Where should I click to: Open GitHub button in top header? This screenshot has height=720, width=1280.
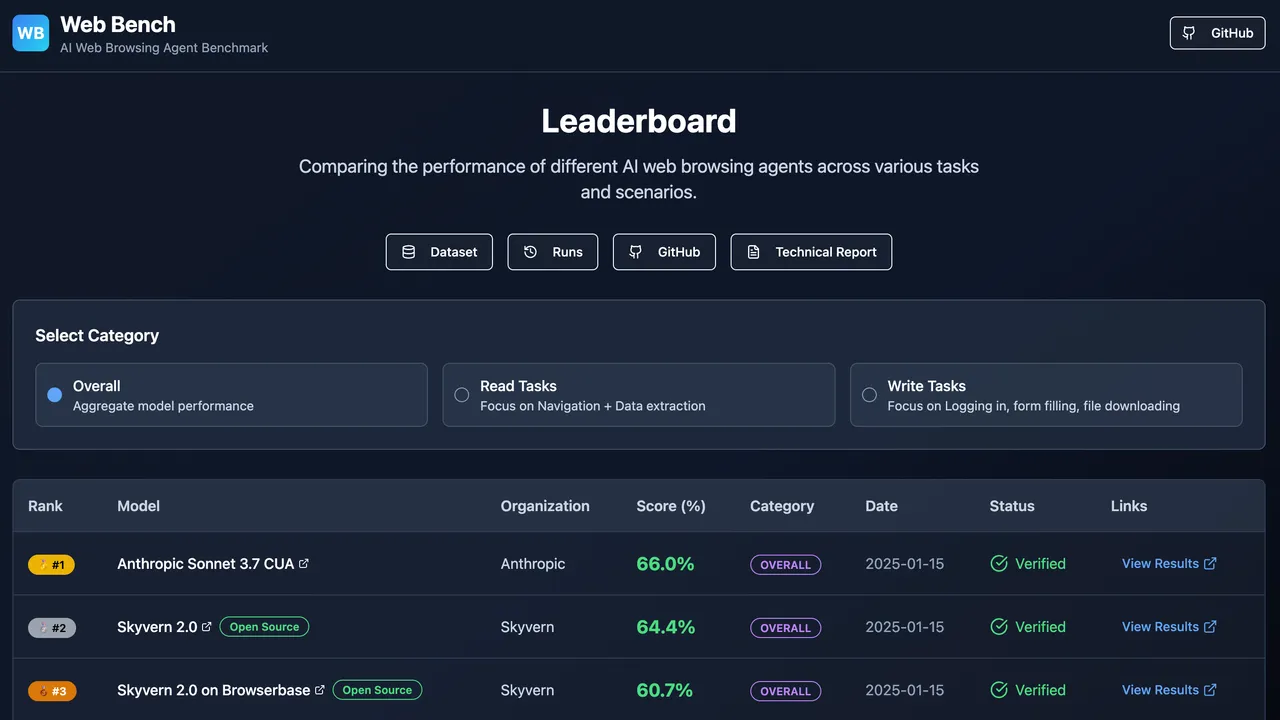(x=1217, y=33)
